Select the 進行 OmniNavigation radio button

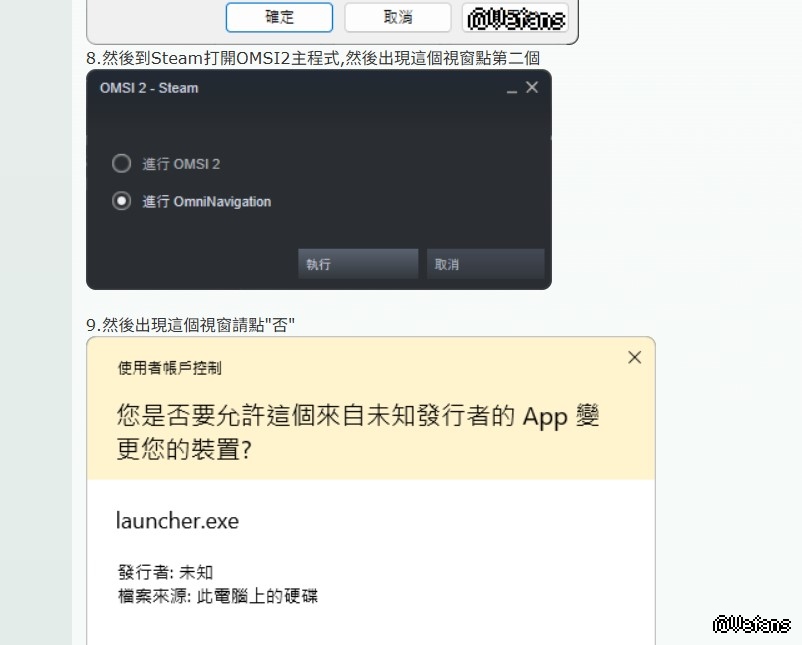tap(121, 201)
